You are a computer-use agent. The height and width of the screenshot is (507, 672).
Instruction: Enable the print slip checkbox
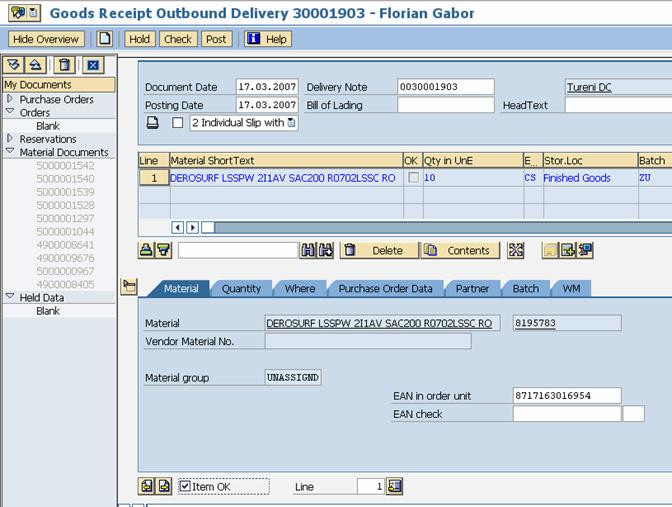click(177, 123)
